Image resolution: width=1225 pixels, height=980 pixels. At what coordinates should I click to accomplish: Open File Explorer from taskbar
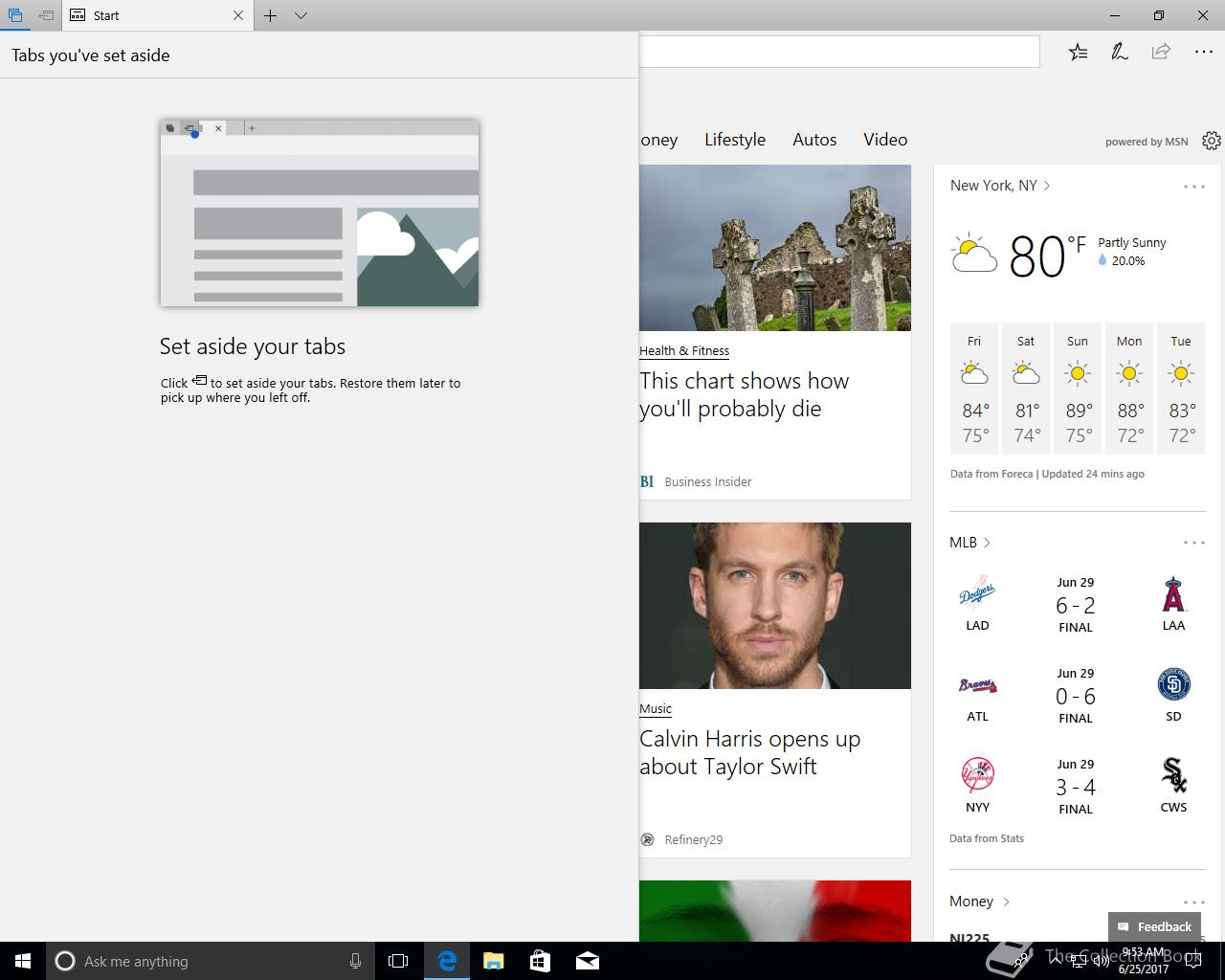coord(493,961)
